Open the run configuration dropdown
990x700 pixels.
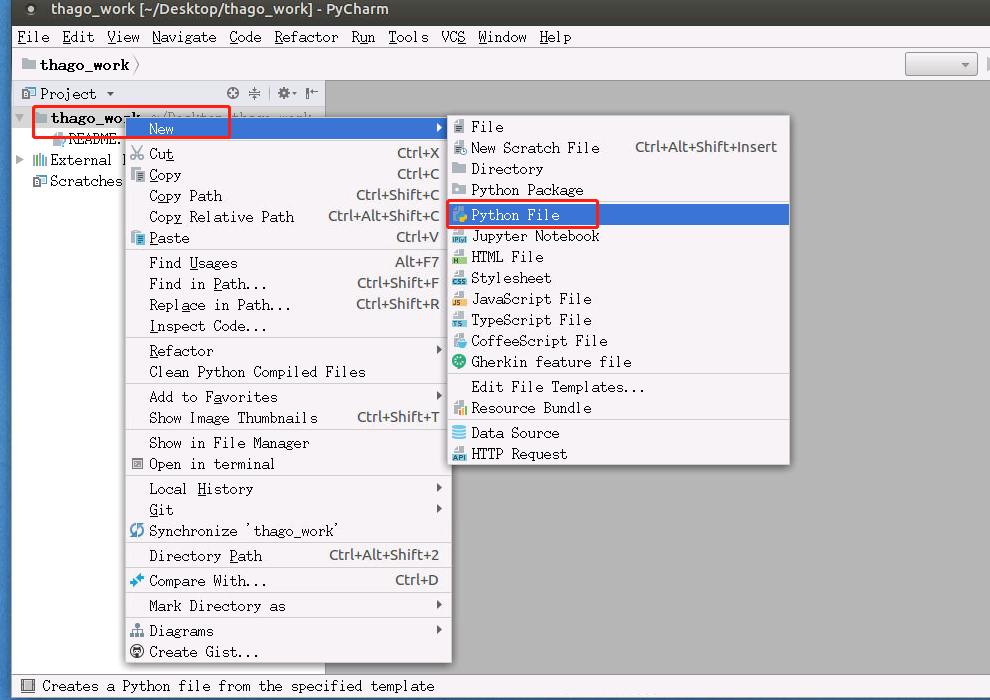click(941, 64)
